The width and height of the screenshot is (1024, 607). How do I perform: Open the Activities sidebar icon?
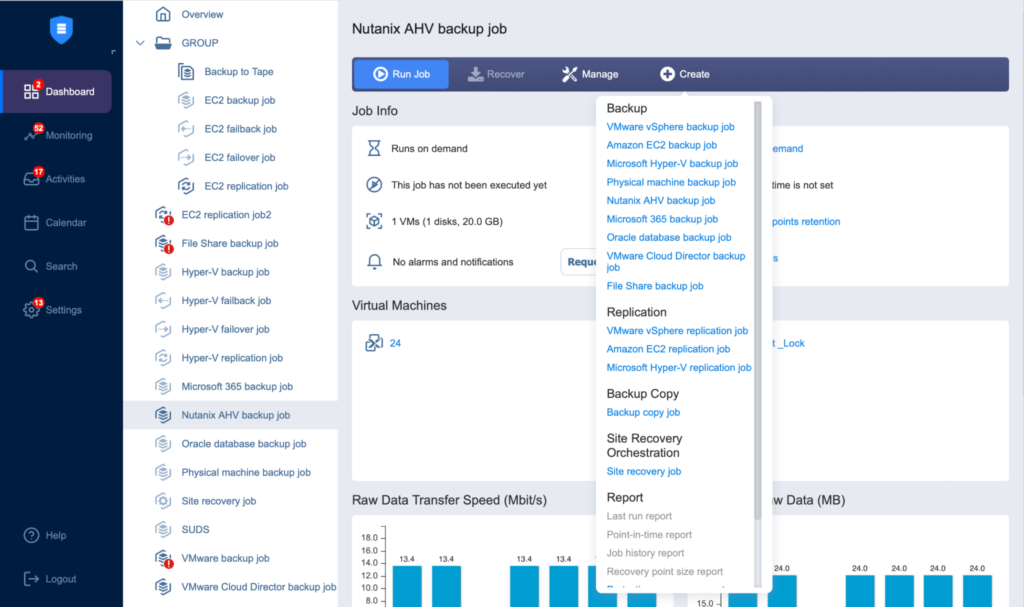(x=31, y=178)
